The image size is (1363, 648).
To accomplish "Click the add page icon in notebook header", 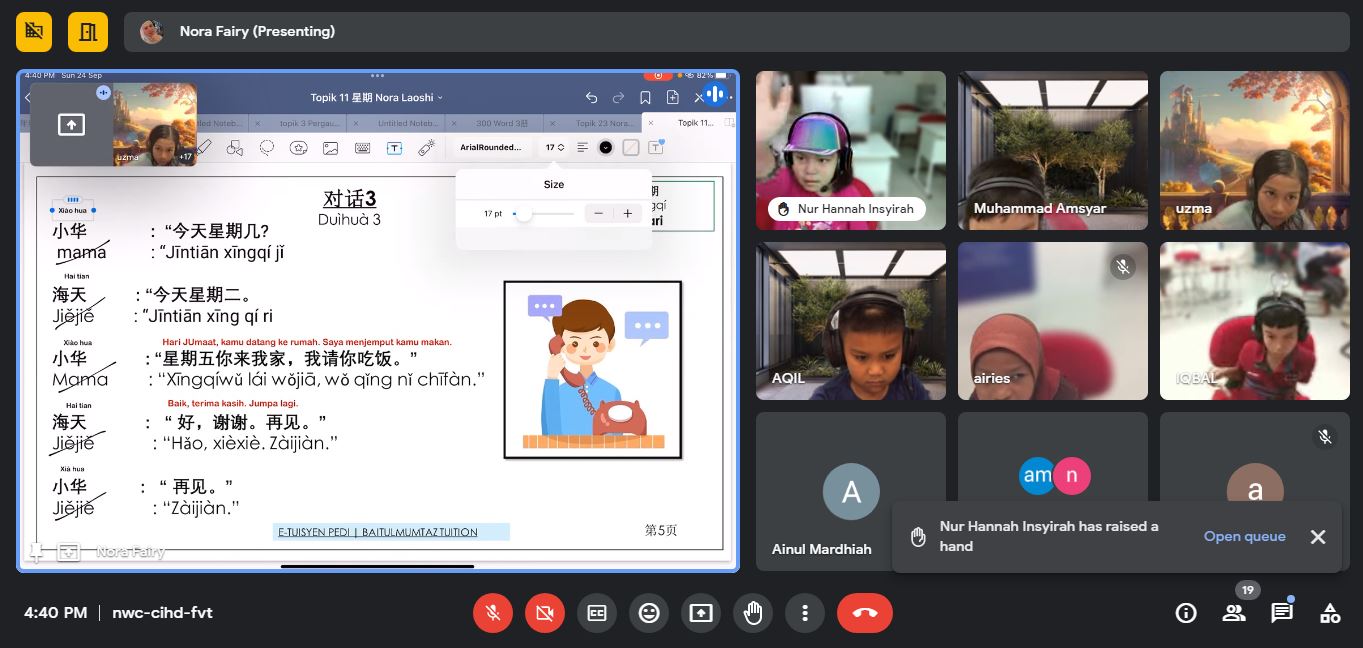I will point(673,97).
